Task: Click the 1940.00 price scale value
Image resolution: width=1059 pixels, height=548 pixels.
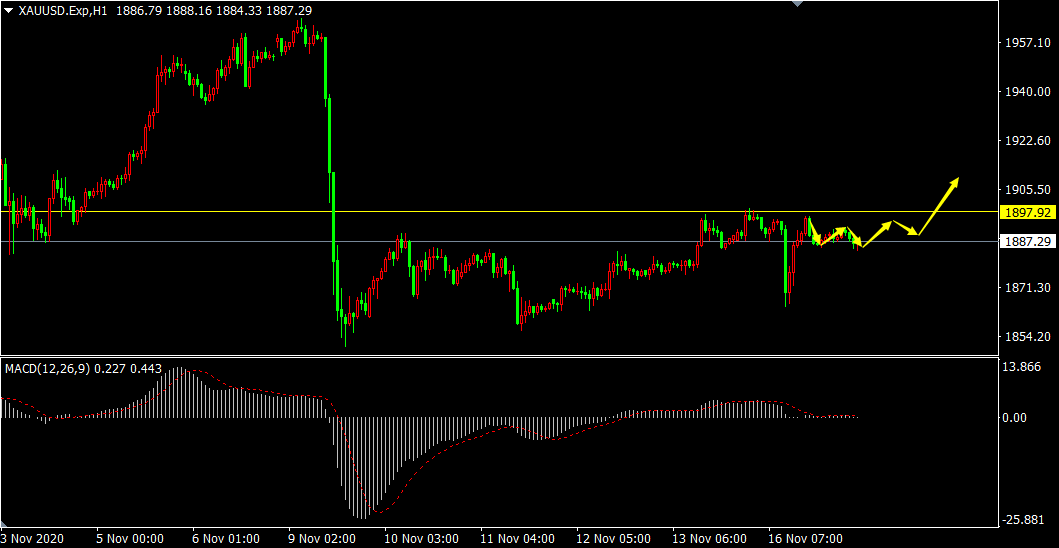Action: coord(1027,91)
